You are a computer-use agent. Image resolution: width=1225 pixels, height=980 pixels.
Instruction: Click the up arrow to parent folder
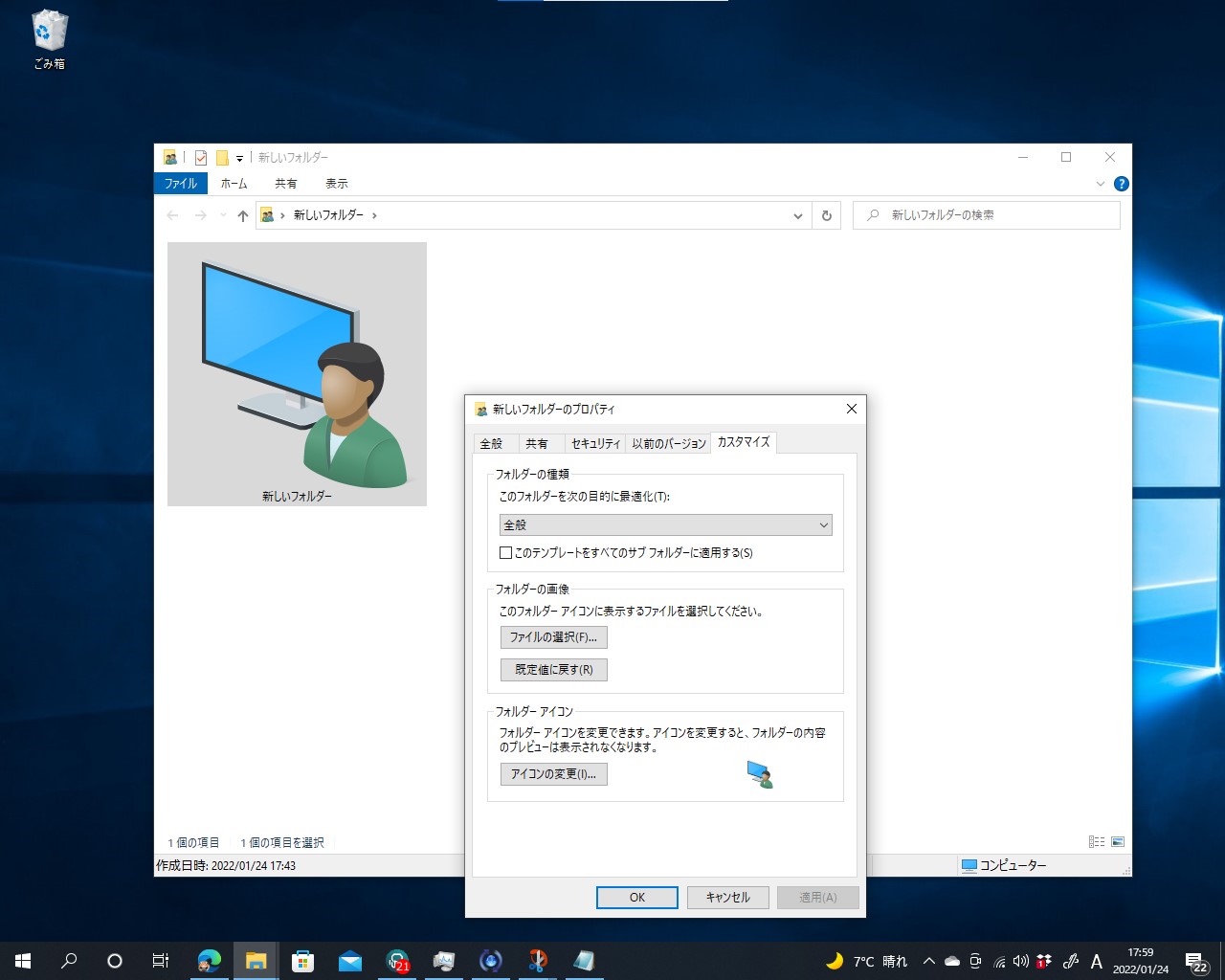[x=242, y=215]
